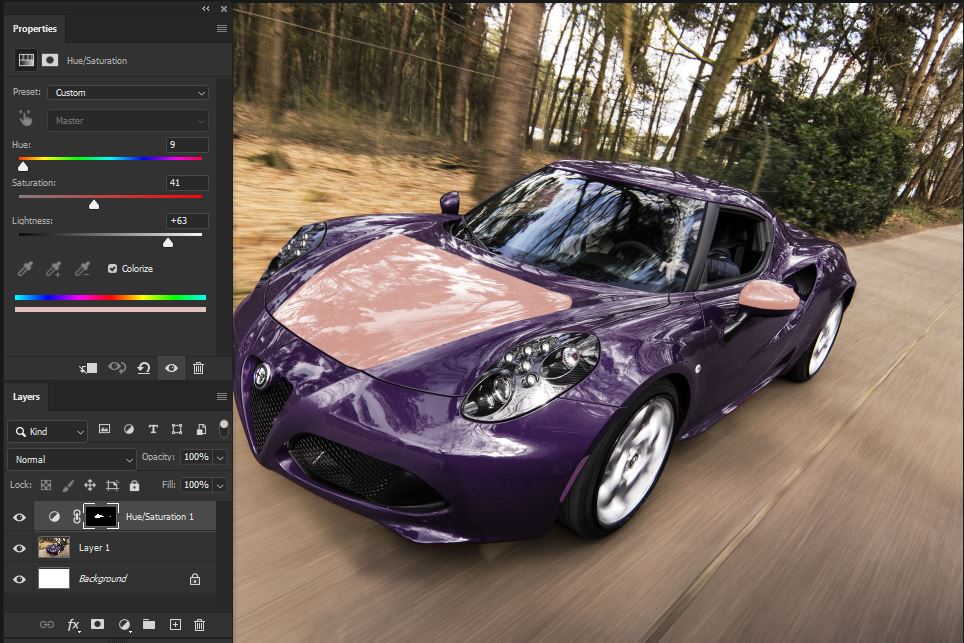Toggle adjustment layer visibility in Properties
964x643 pixels.
tap(172, 368)
